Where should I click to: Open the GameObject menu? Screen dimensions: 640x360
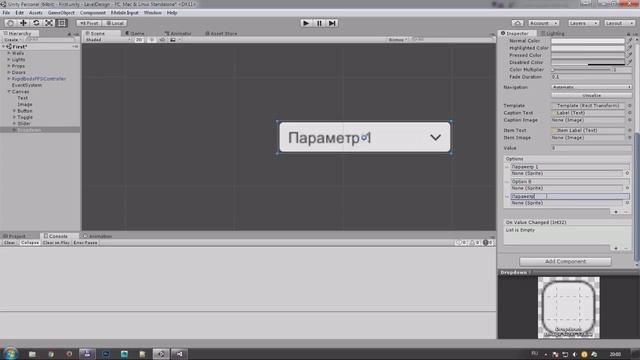[61, 13]
